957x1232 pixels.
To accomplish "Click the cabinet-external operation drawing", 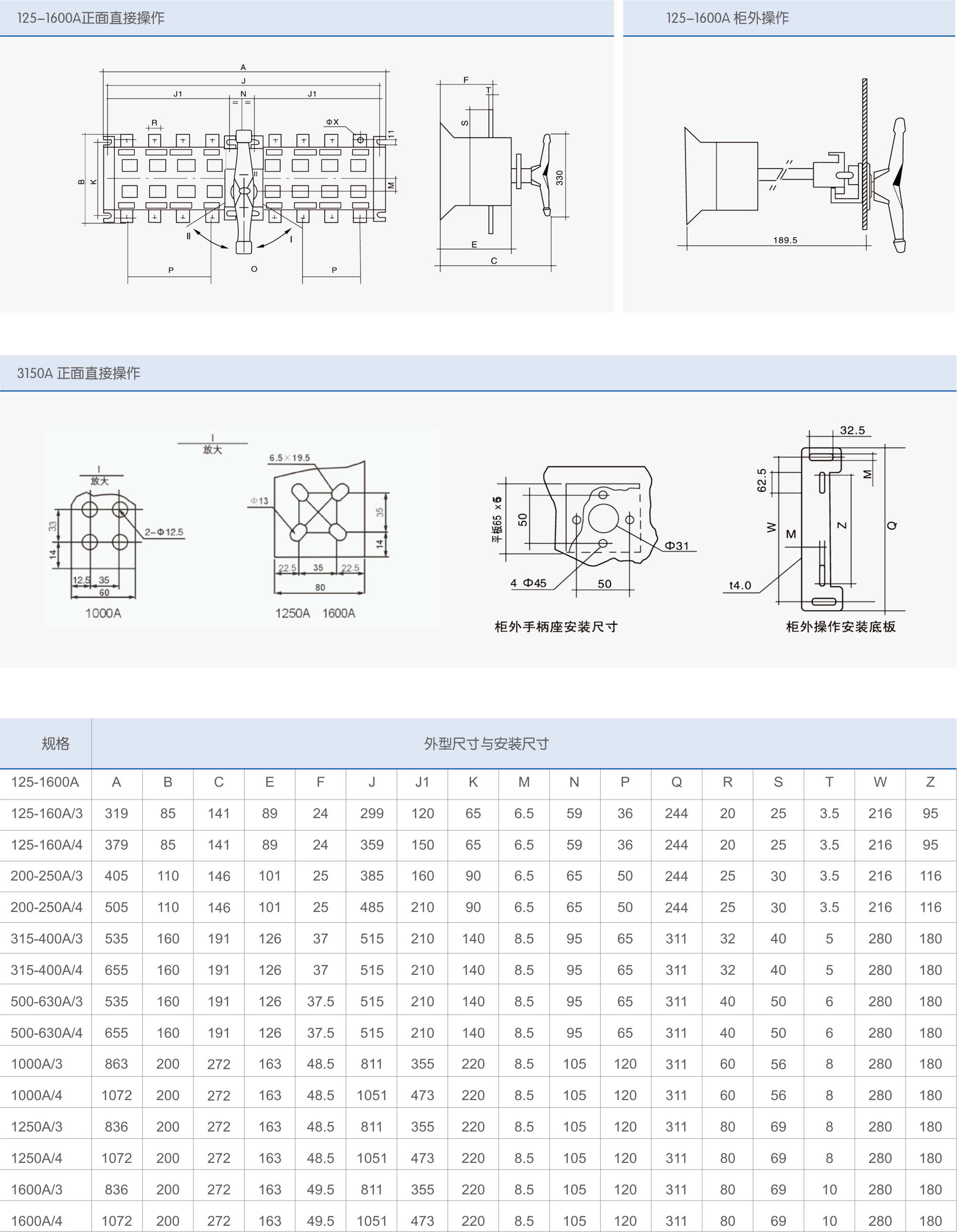I will tap(793, 165).
